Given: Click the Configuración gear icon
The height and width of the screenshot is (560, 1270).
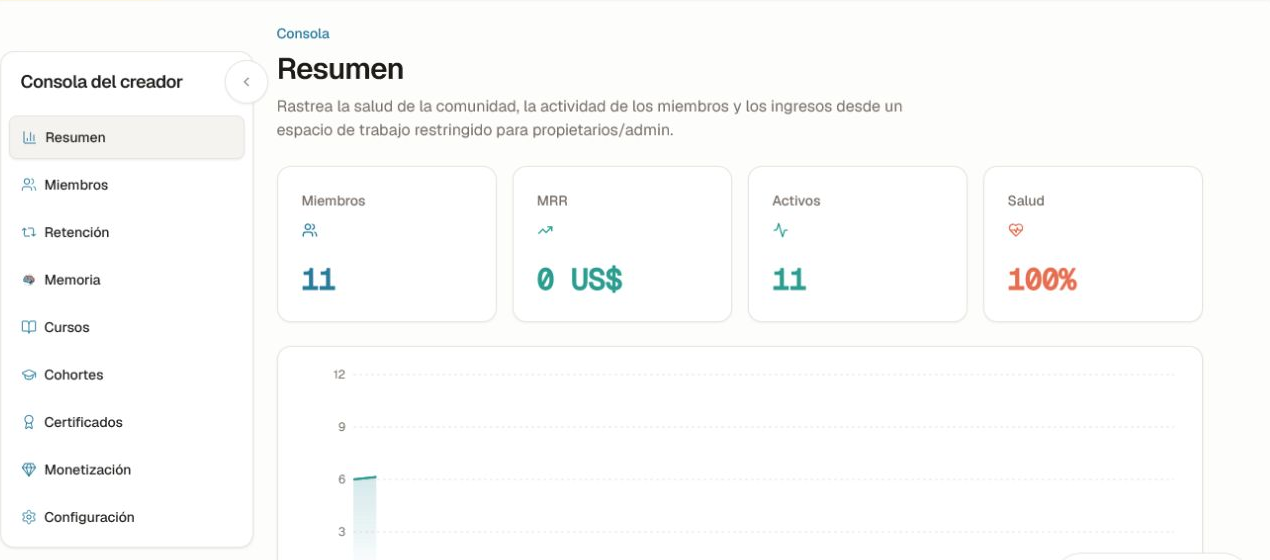Looking at the screenshot, I should coord(29,517).
